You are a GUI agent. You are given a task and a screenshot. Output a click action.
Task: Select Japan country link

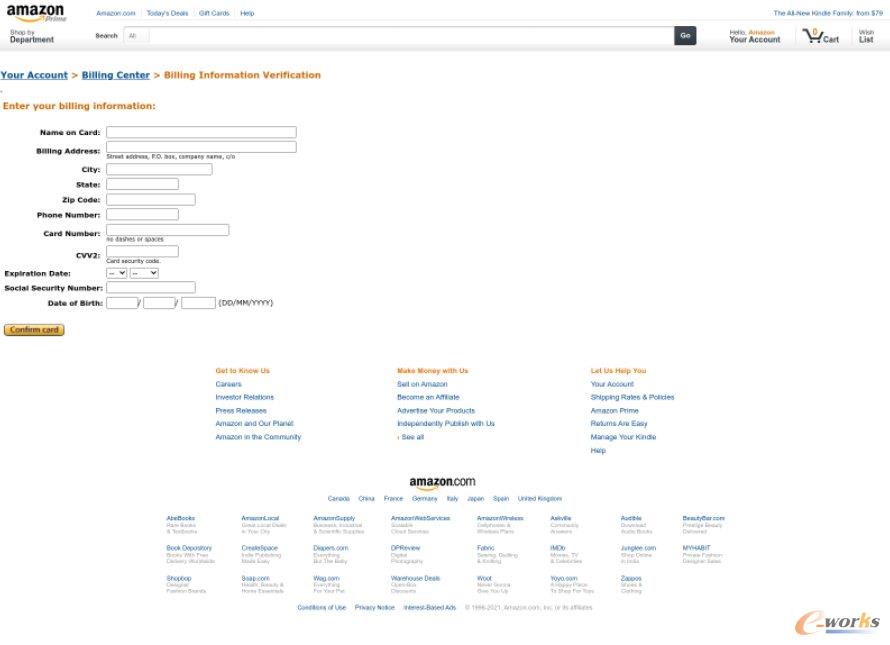[476, 499]
